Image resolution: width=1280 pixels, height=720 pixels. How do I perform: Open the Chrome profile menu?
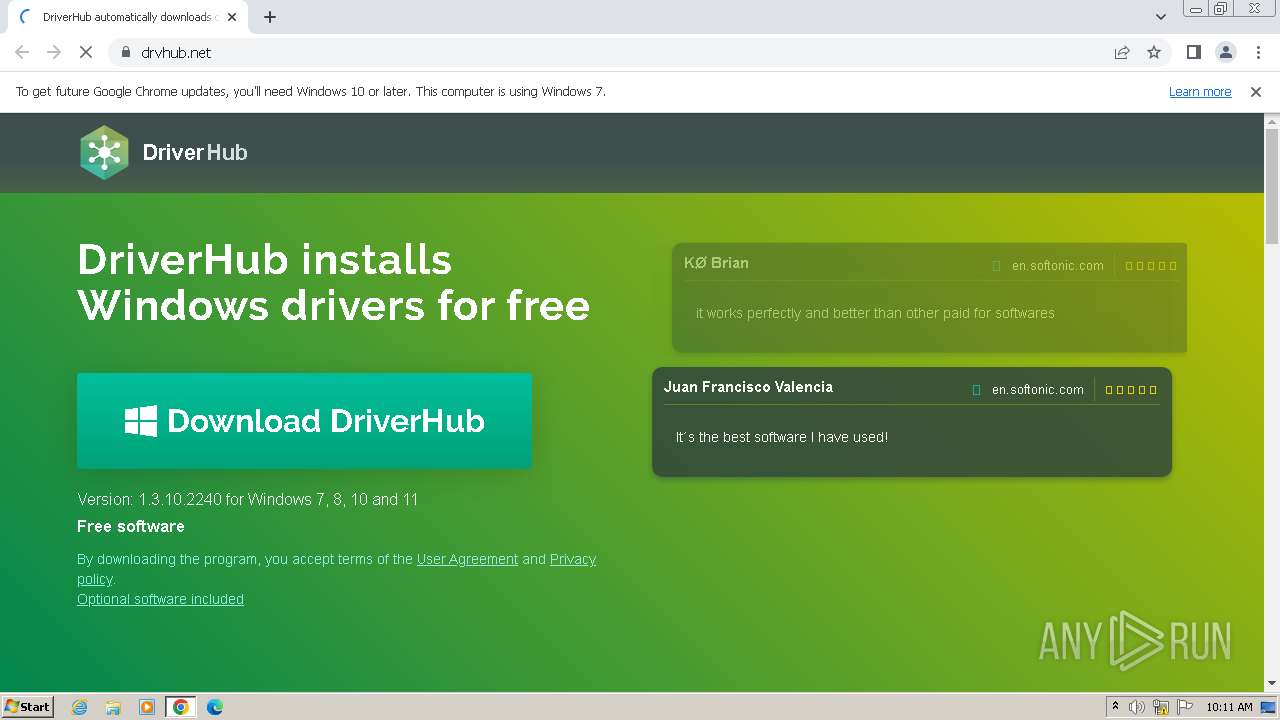pos(1225,52)
